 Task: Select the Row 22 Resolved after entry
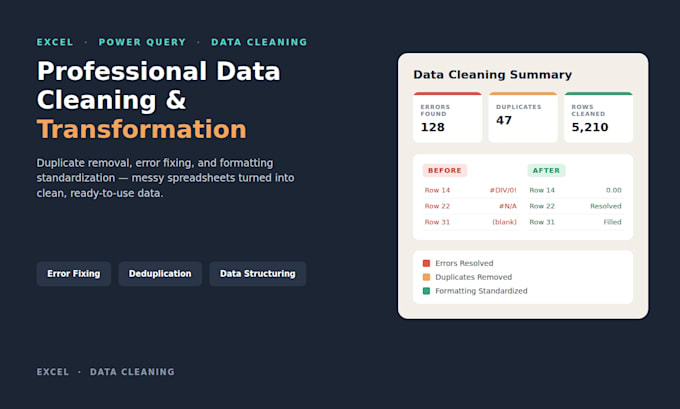click(x=575, y=206)
